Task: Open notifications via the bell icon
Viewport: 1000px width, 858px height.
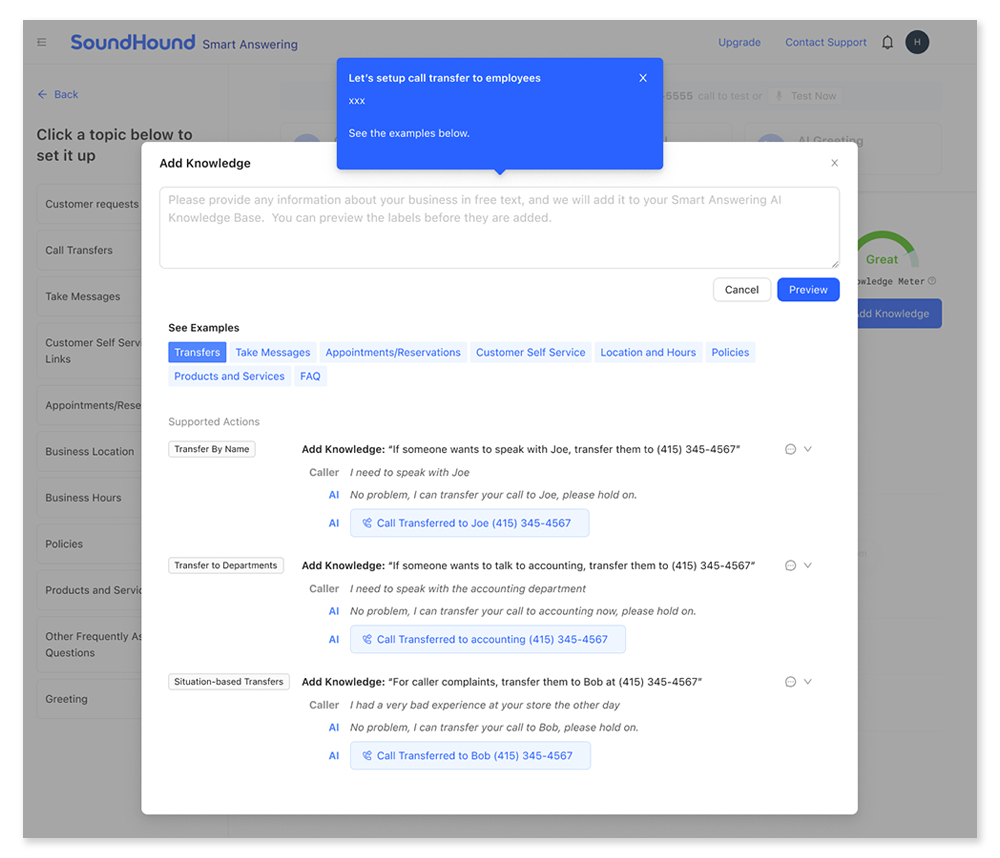Action: click(886, 42)
